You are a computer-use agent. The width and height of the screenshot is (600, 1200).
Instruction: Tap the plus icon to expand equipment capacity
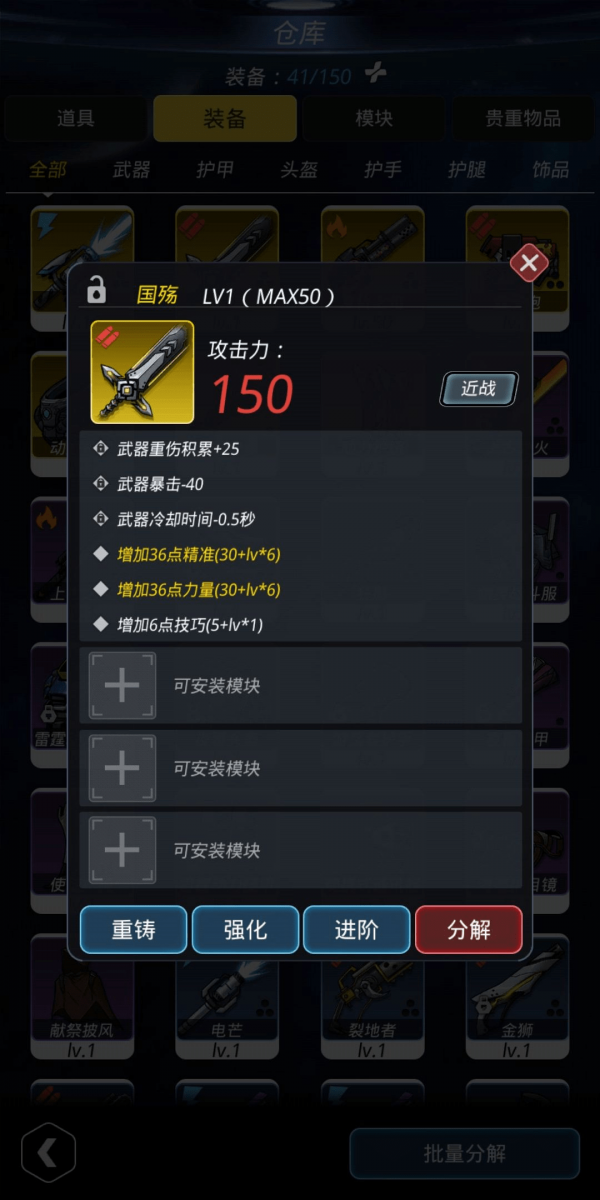click(x=373, y=73)
